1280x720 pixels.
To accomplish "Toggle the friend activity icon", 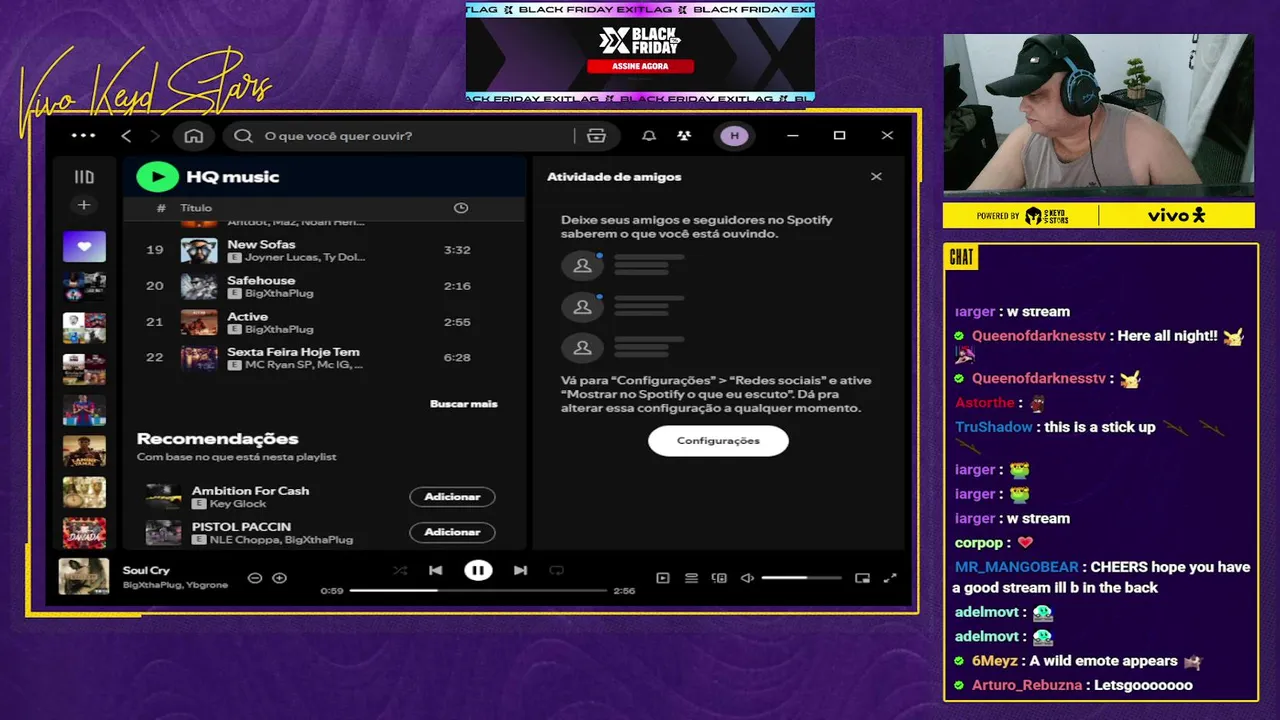I will tap(684, 136).
